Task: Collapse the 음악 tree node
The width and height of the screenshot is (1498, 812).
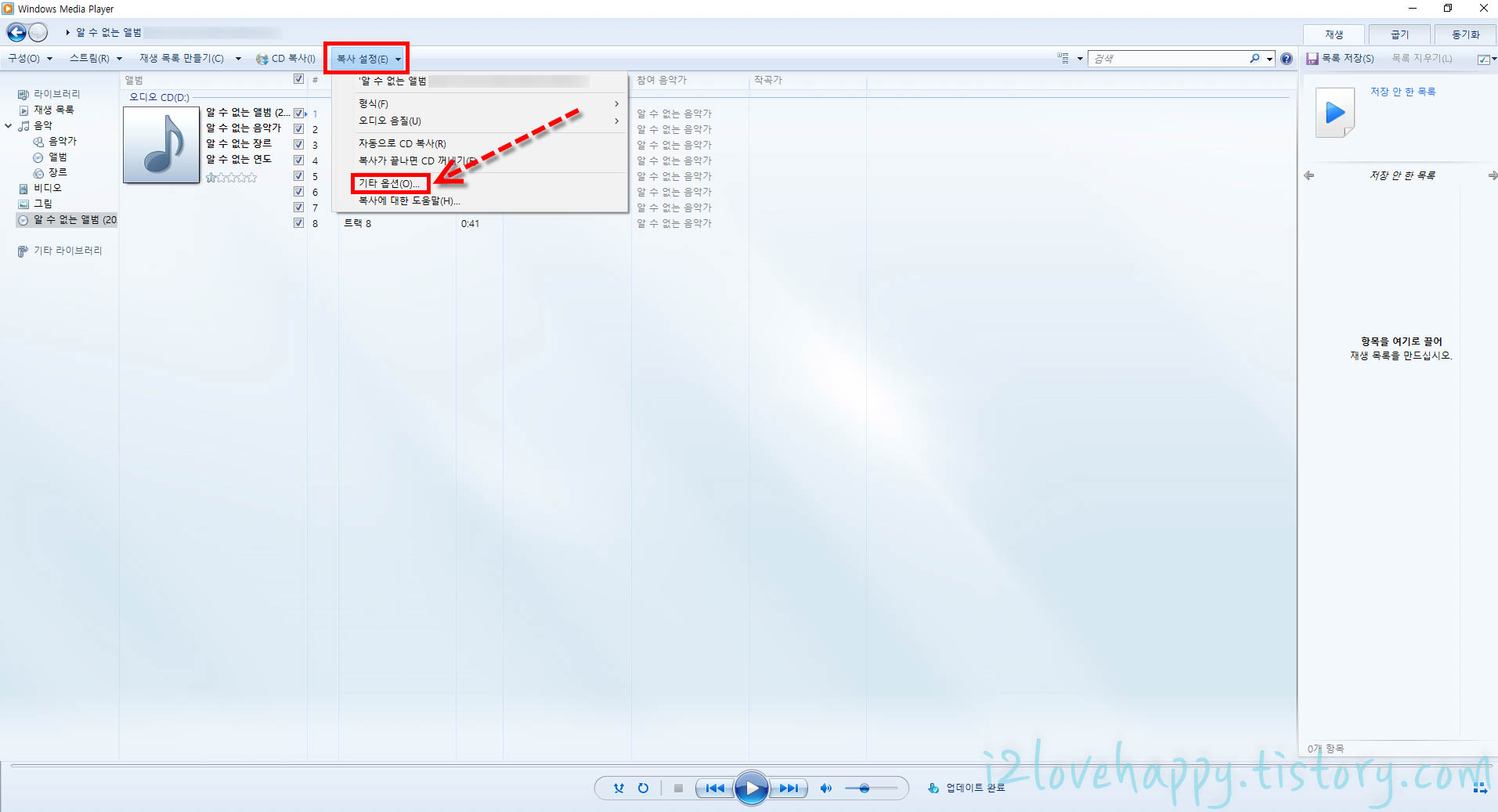Action: [x=9, y=125]
